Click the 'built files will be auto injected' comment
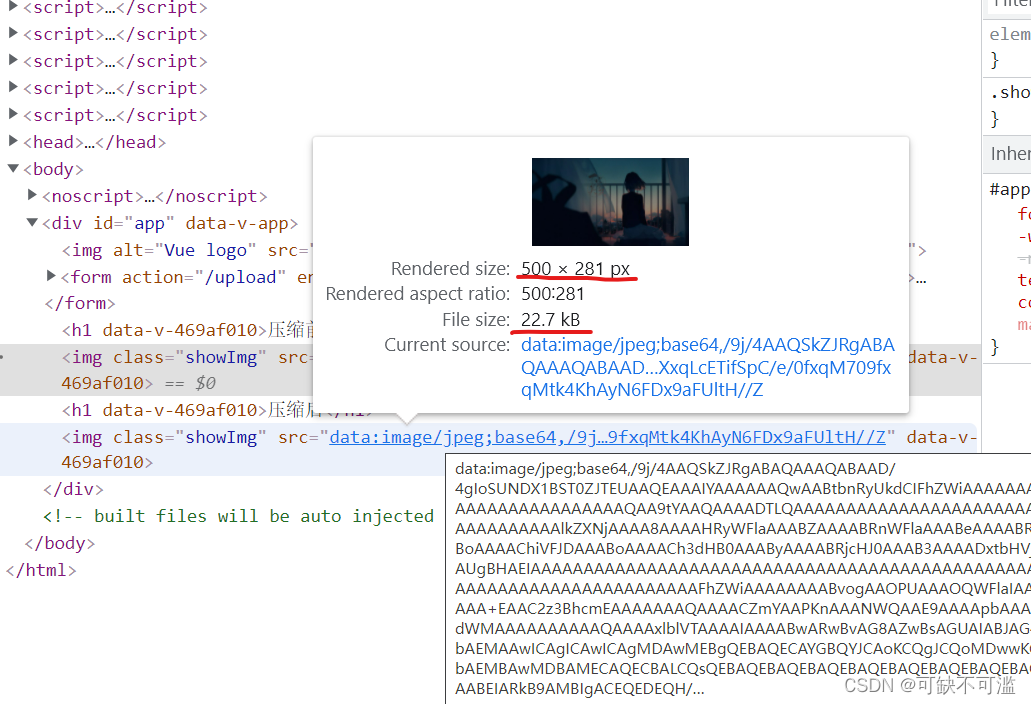The width and height of the screenshot is (1031, 704). pos(238,516)
